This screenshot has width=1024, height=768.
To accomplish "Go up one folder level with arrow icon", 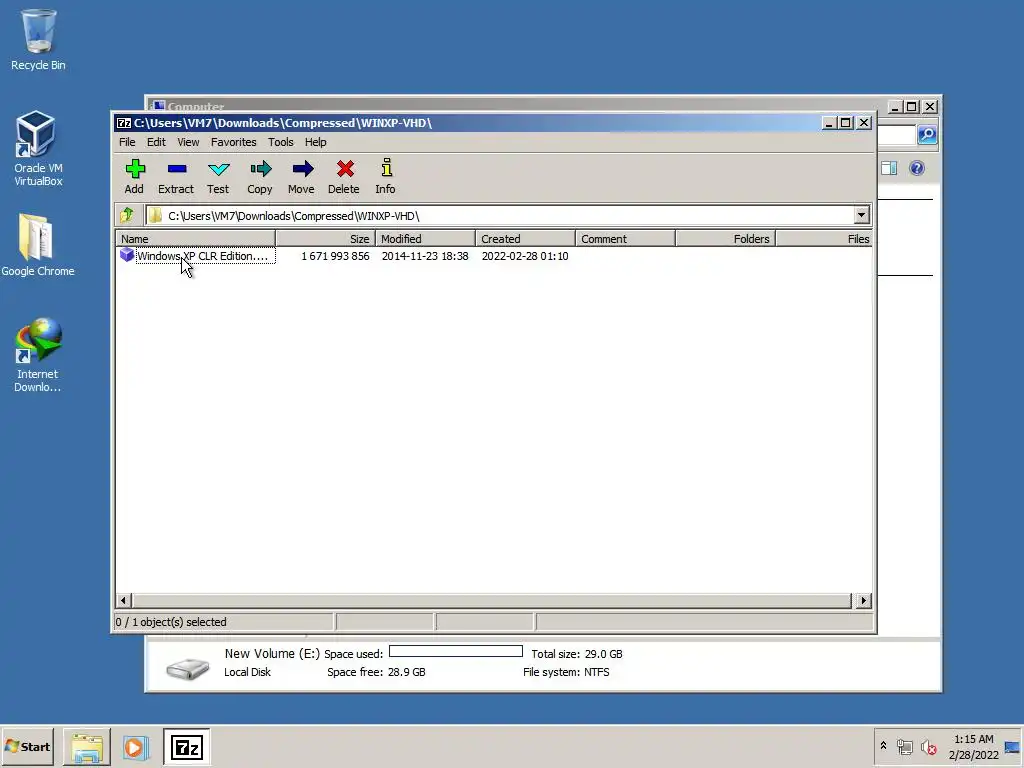I will (127, 215).
